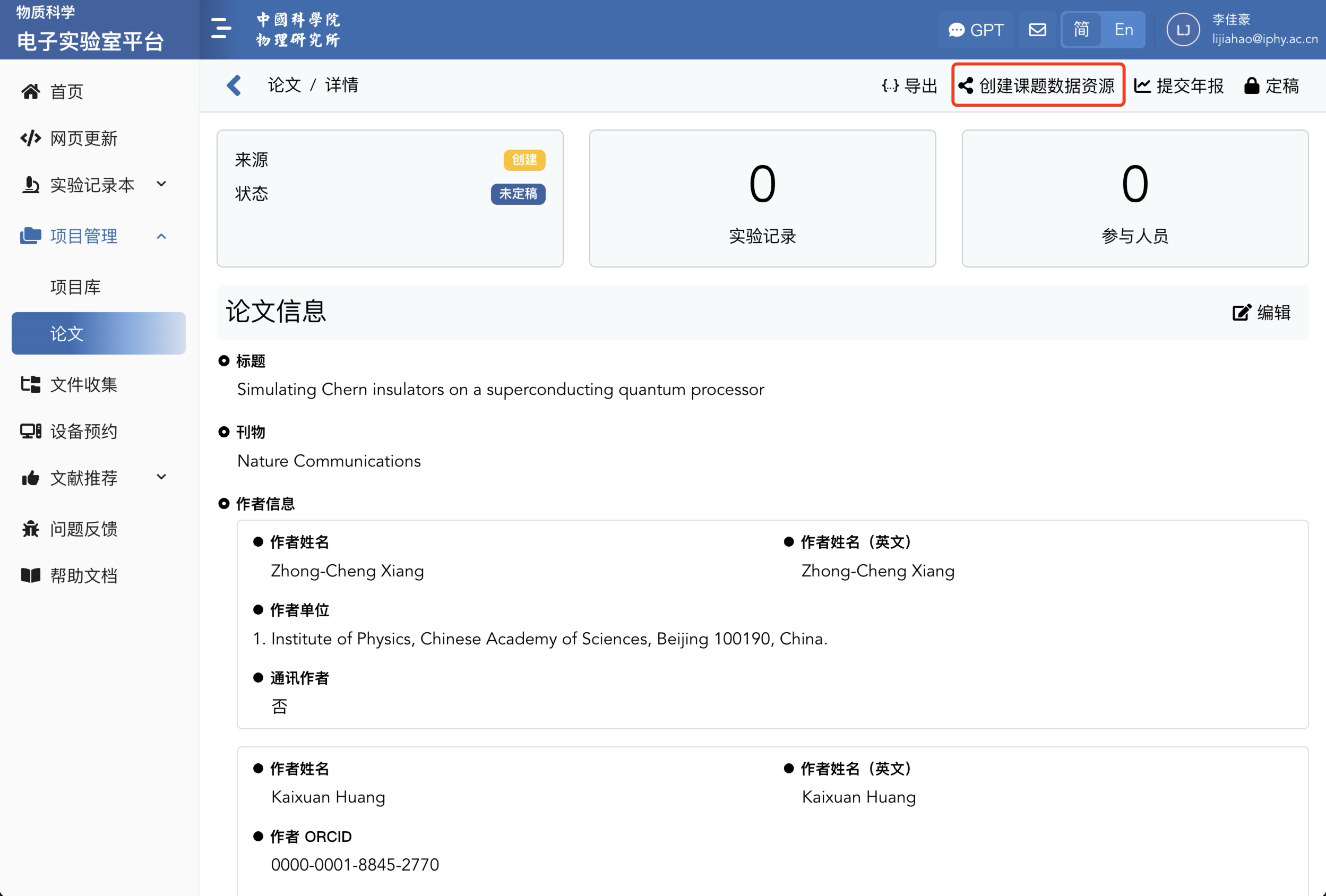Switch language to 简 (Simplified Chinese)
Image resolution: width=1326 pixels, height=896 pixels.
click(1081, 30)
